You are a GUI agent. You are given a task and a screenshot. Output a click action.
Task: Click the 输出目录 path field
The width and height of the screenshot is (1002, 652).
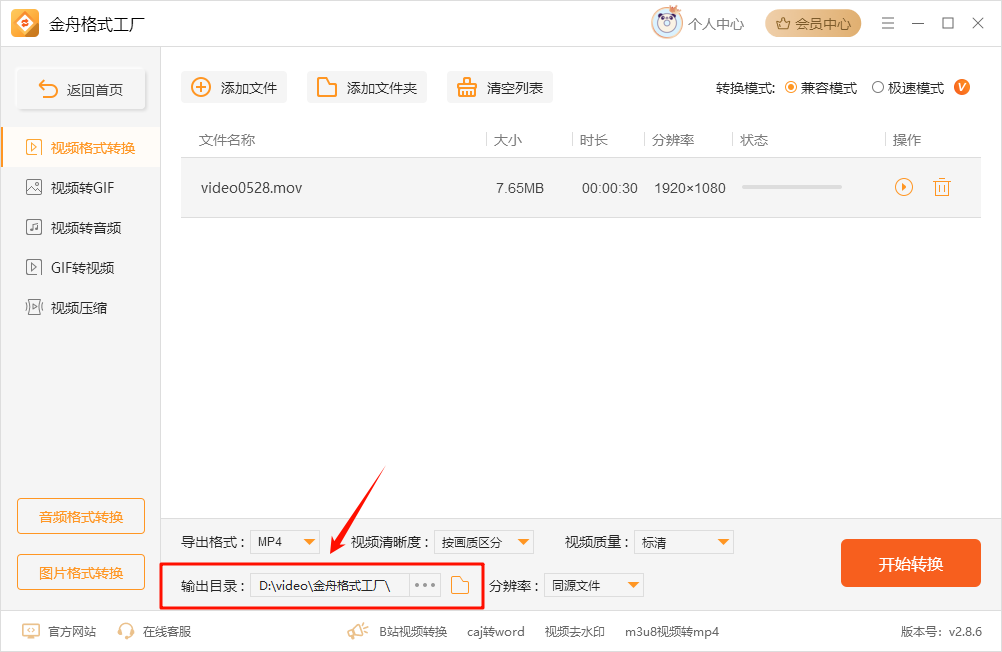tap(330, 585)
